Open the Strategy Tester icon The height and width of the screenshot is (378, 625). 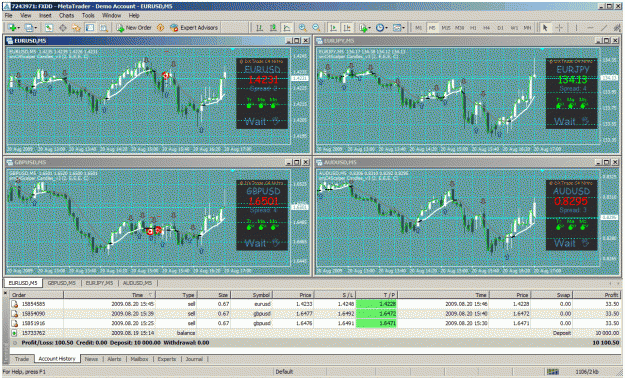[x=103, y=28]
